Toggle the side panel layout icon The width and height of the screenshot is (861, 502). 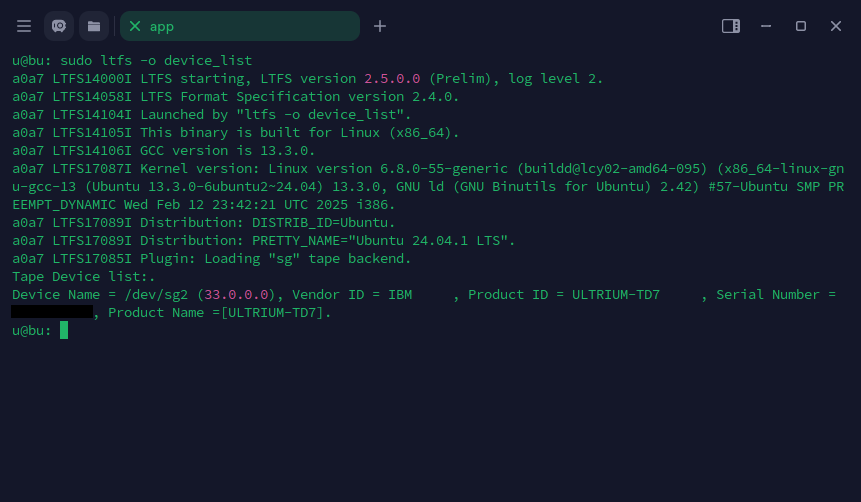click(x=731, y=26)
